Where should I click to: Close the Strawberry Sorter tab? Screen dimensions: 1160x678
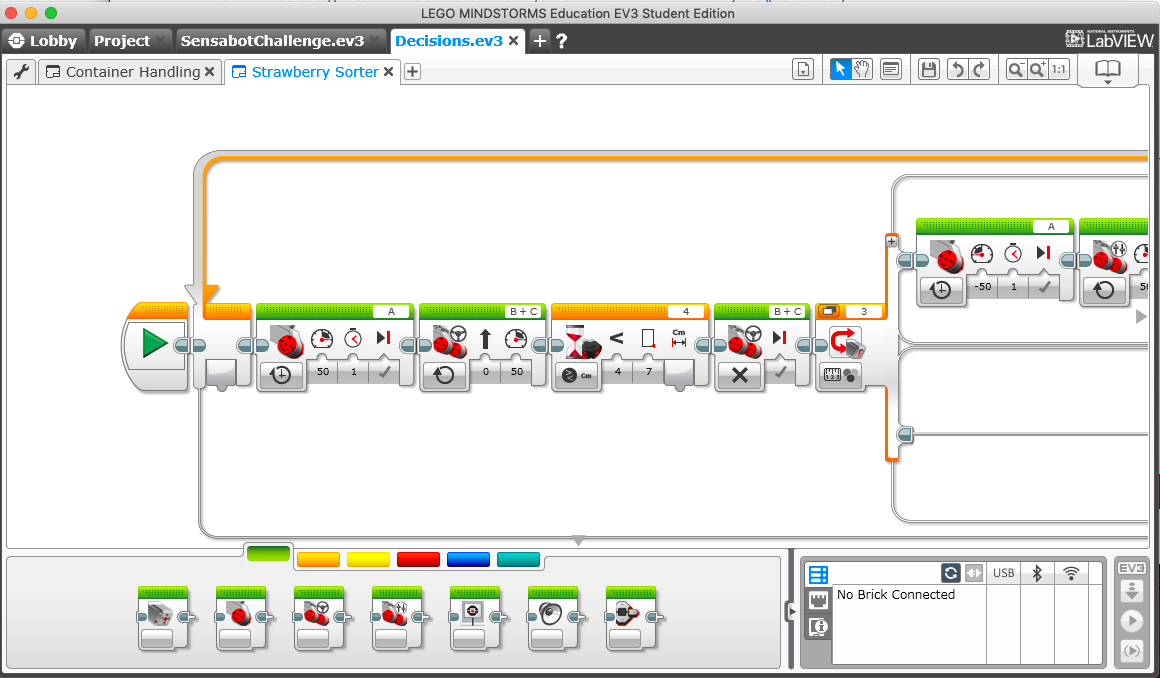[x=388, y=72]
